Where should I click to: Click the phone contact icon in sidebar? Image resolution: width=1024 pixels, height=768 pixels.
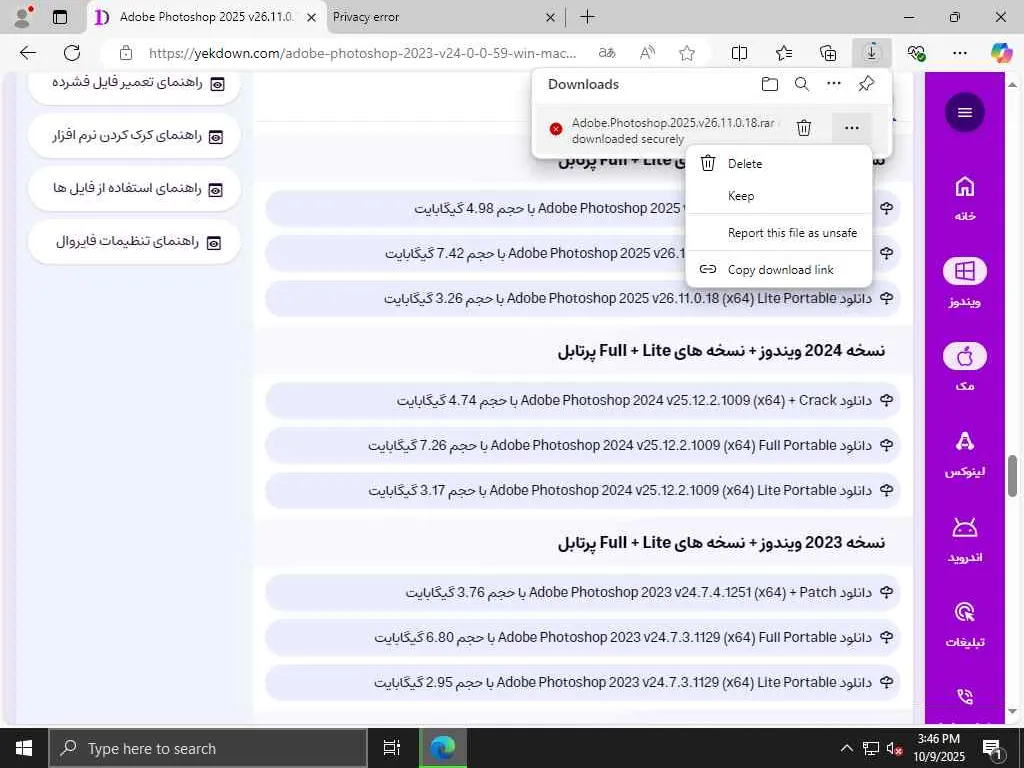tap(965, 697)
